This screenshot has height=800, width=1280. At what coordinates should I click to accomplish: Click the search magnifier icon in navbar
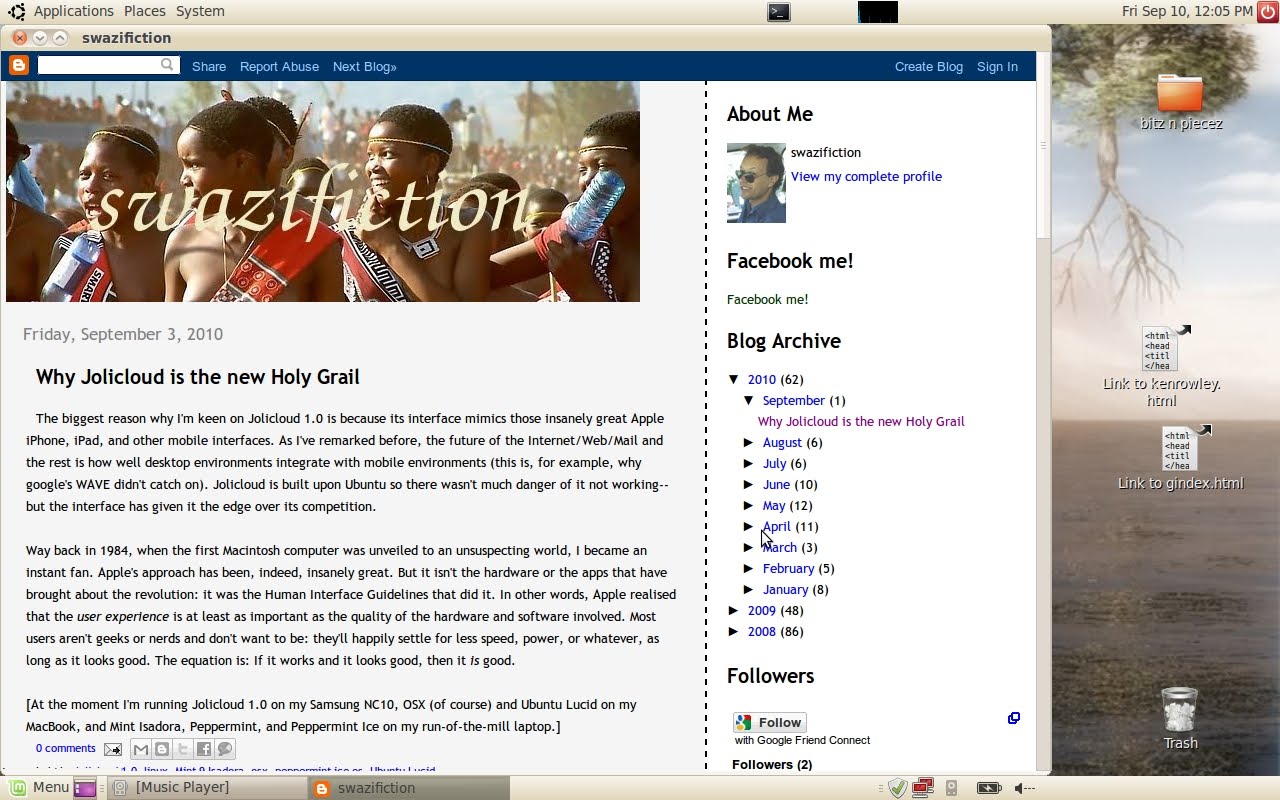(168, 65)
